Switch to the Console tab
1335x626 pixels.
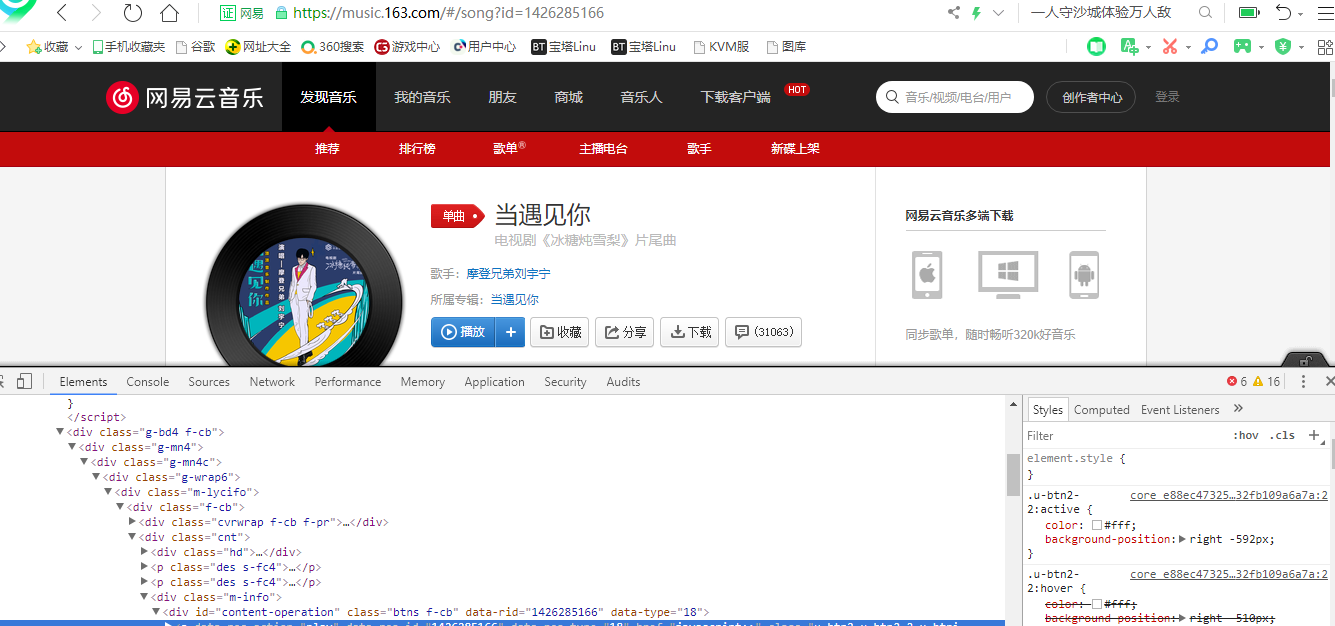pos(147,382)
